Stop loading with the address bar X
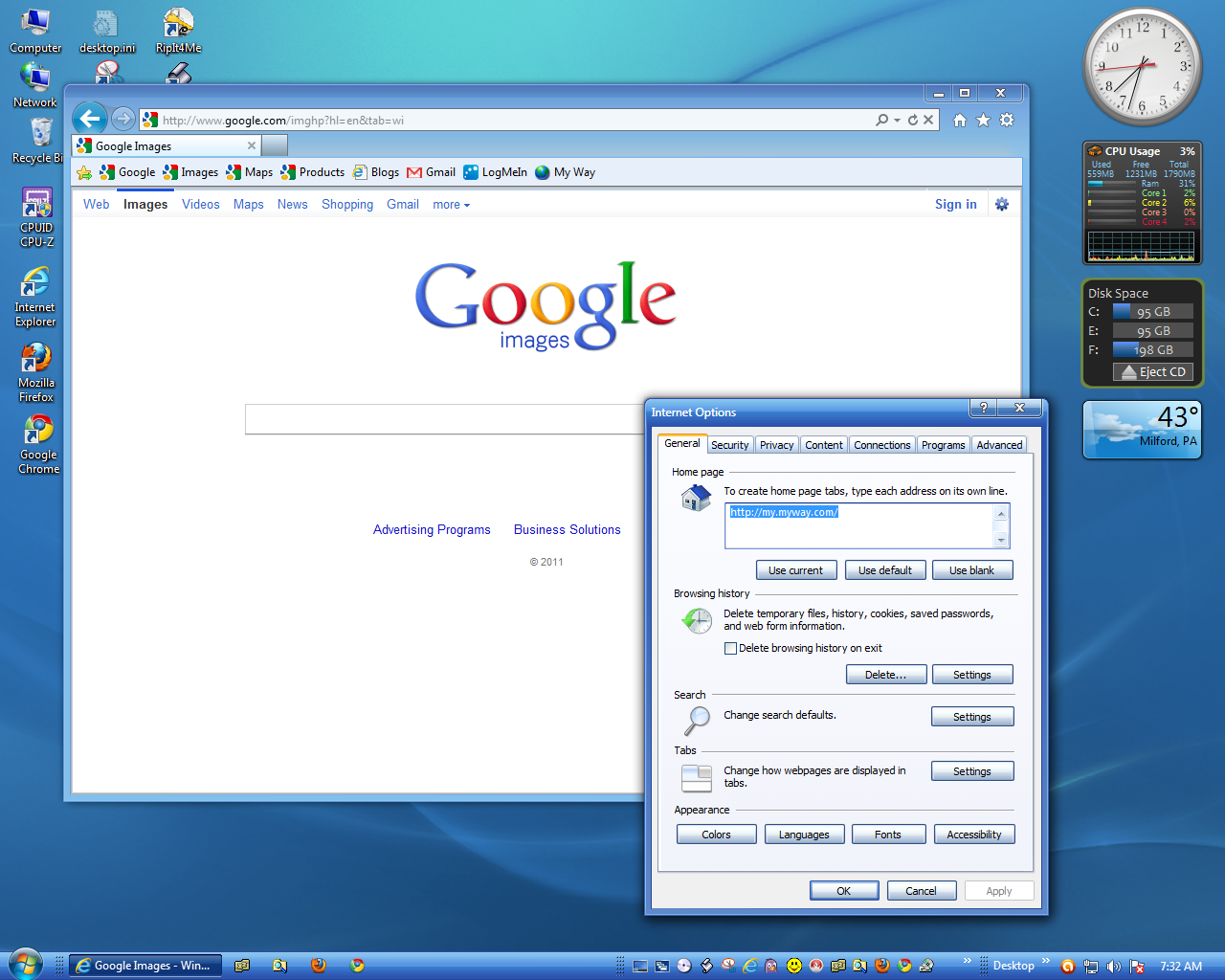The width and height of the screenshot is (1225, 980). click(x=928, y=120)
